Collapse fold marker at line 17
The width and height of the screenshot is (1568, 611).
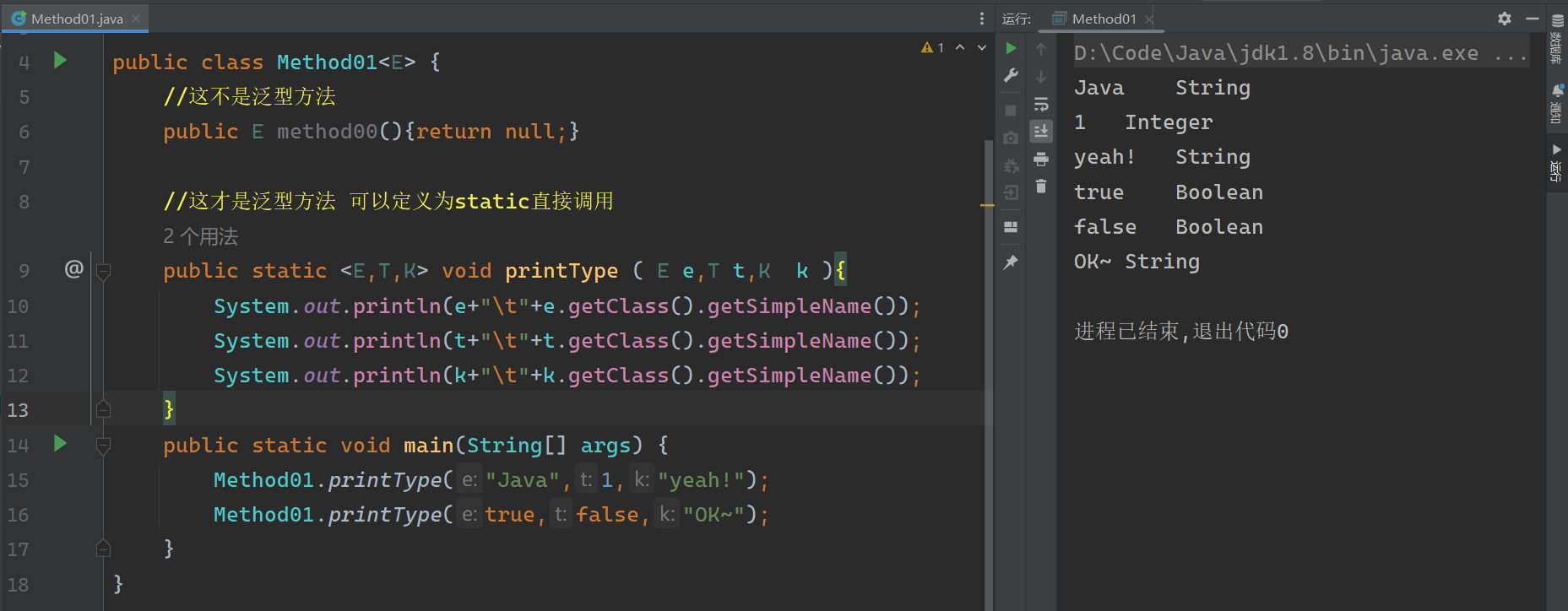pyautogui.click(x=103, y=549)
